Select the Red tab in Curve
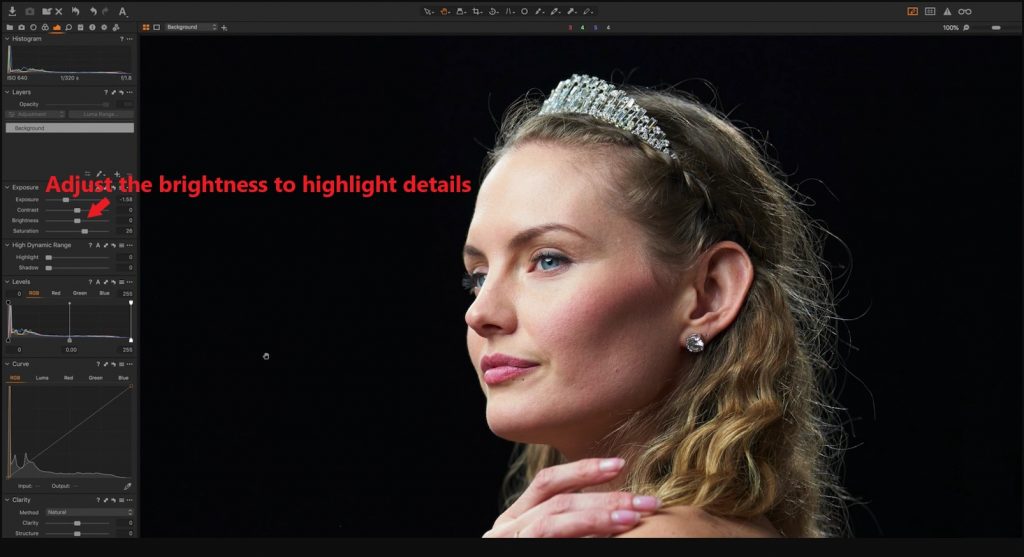The image size is (1024, 557). tap(69, 377)
